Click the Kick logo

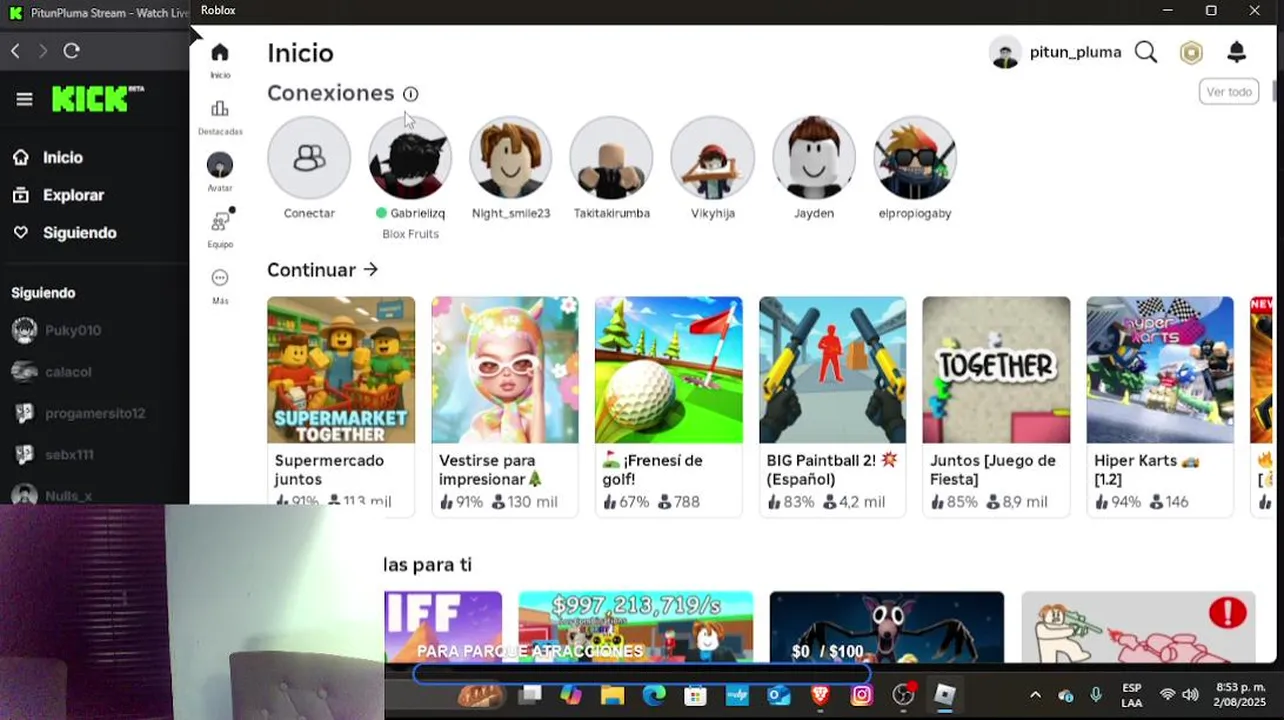coord(97,99)
